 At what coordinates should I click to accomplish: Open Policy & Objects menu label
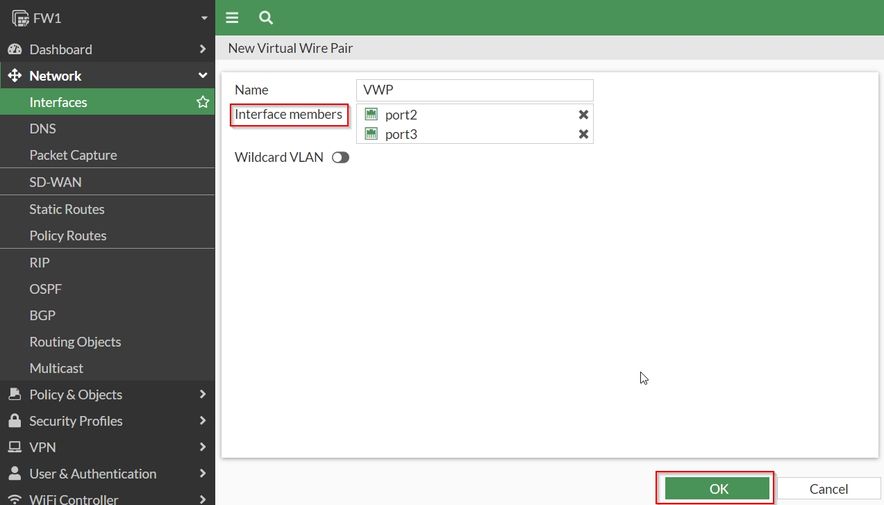click(76, 395)
